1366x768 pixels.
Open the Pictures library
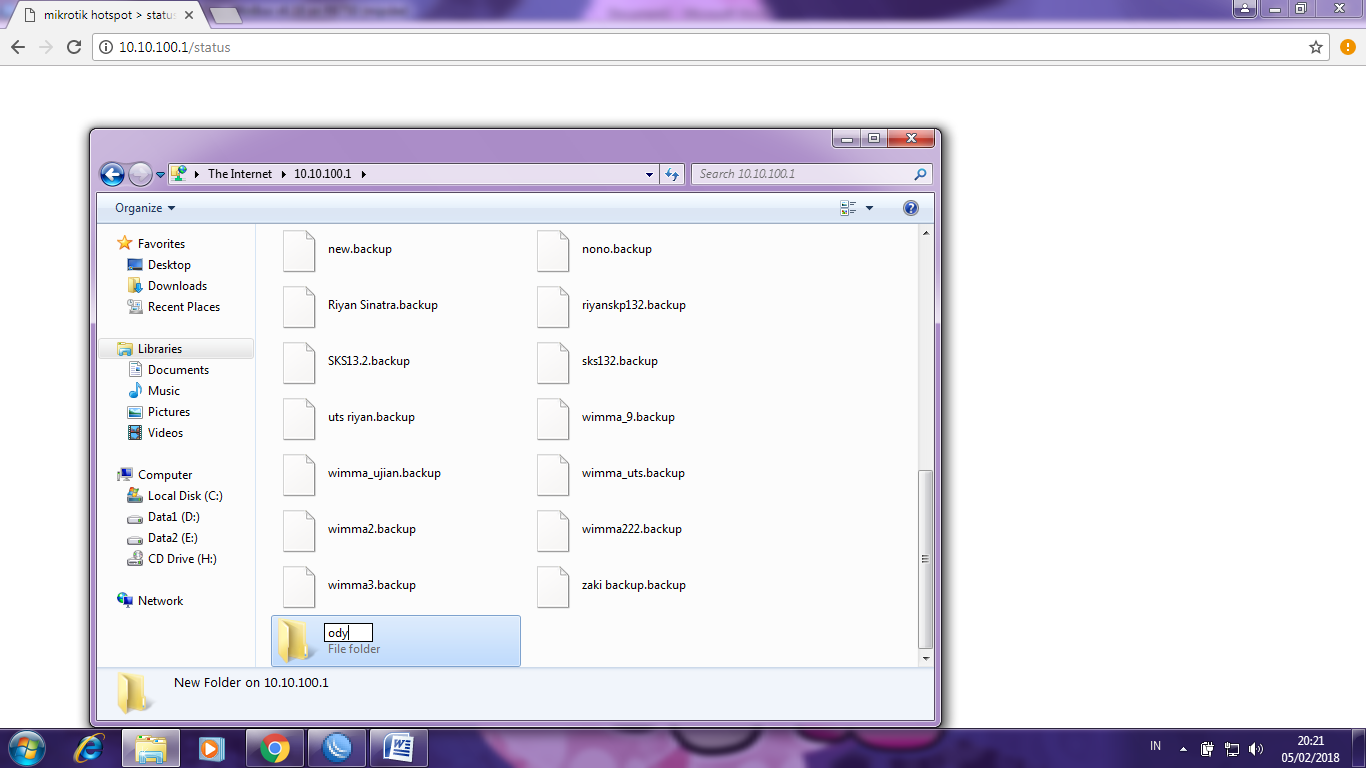click(x=166, y=411)
